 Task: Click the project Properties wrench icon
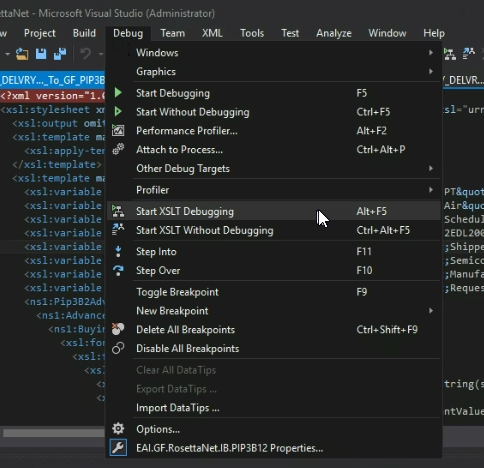point(118,447)
